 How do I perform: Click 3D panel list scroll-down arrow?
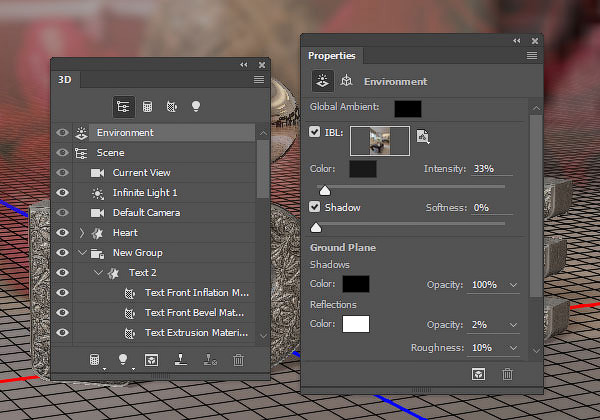tap(263, 336)
